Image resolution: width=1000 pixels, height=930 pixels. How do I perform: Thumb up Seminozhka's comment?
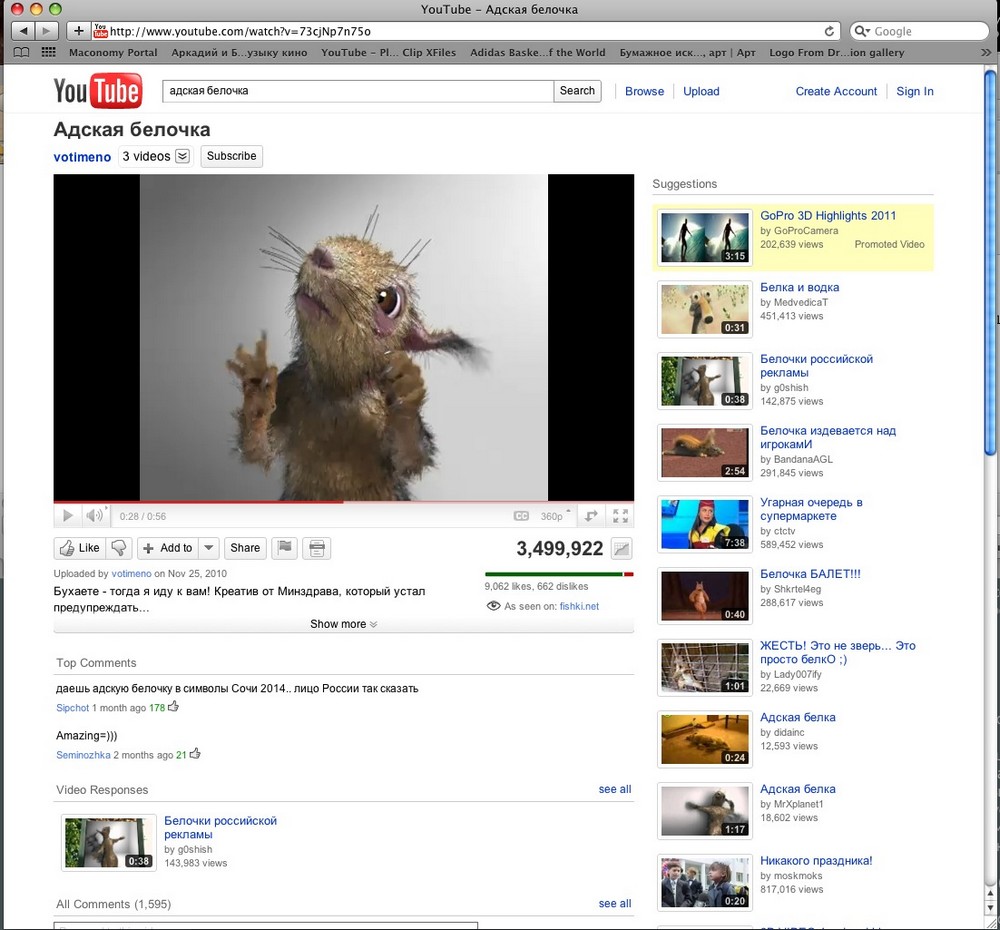tap(195, 753)
